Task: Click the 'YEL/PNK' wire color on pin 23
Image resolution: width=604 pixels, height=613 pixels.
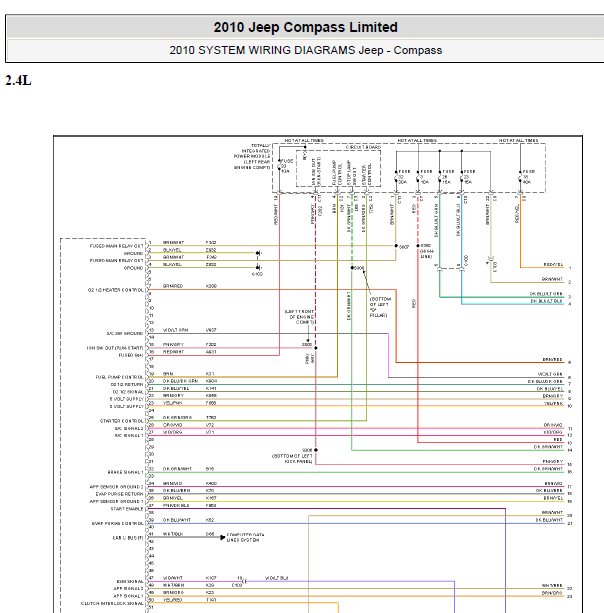Action: point(172,403)
